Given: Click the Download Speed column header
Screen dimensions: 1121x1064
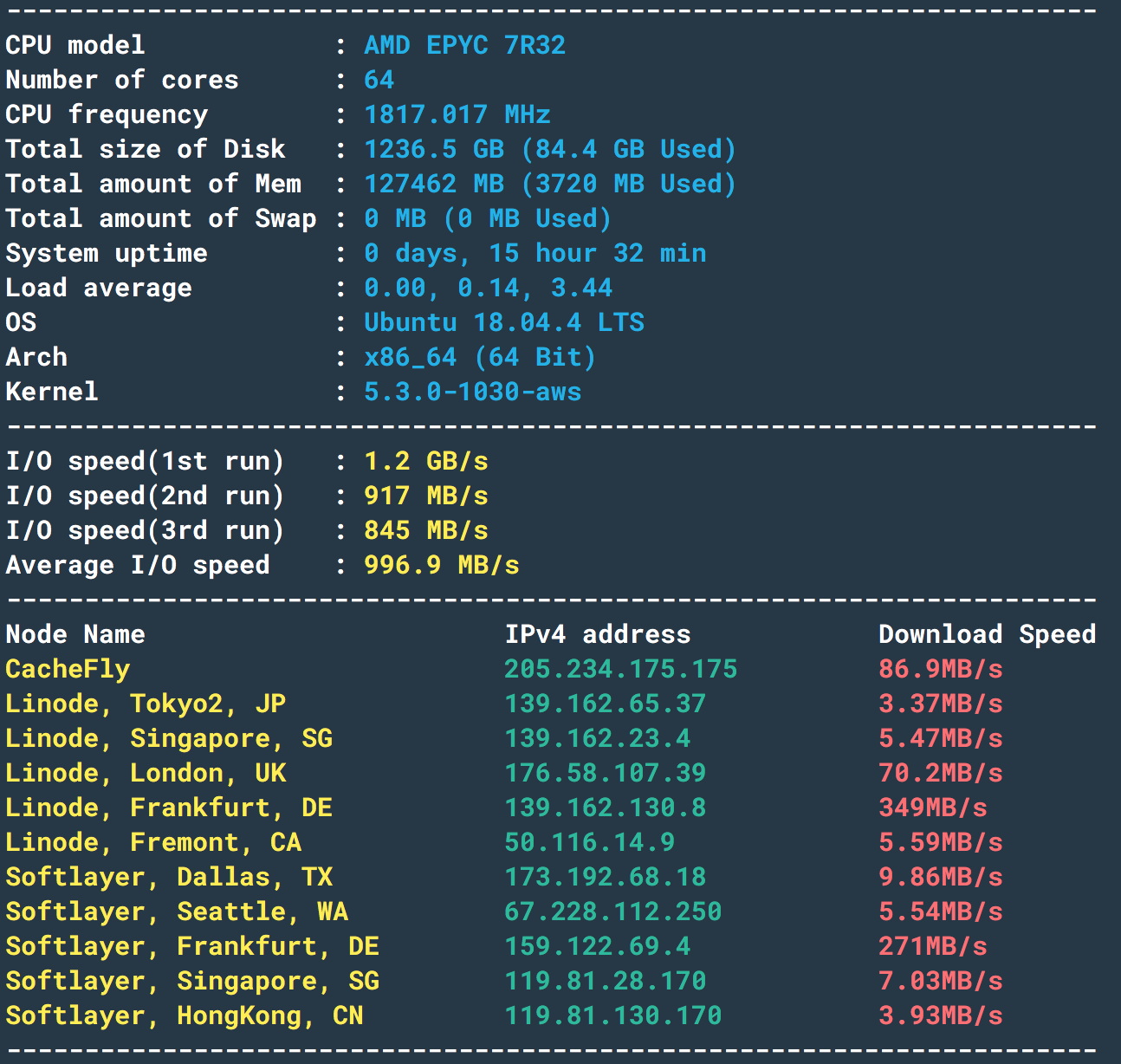Looking at the screenshot, I should pyautogui.click(x=987, y=634).
